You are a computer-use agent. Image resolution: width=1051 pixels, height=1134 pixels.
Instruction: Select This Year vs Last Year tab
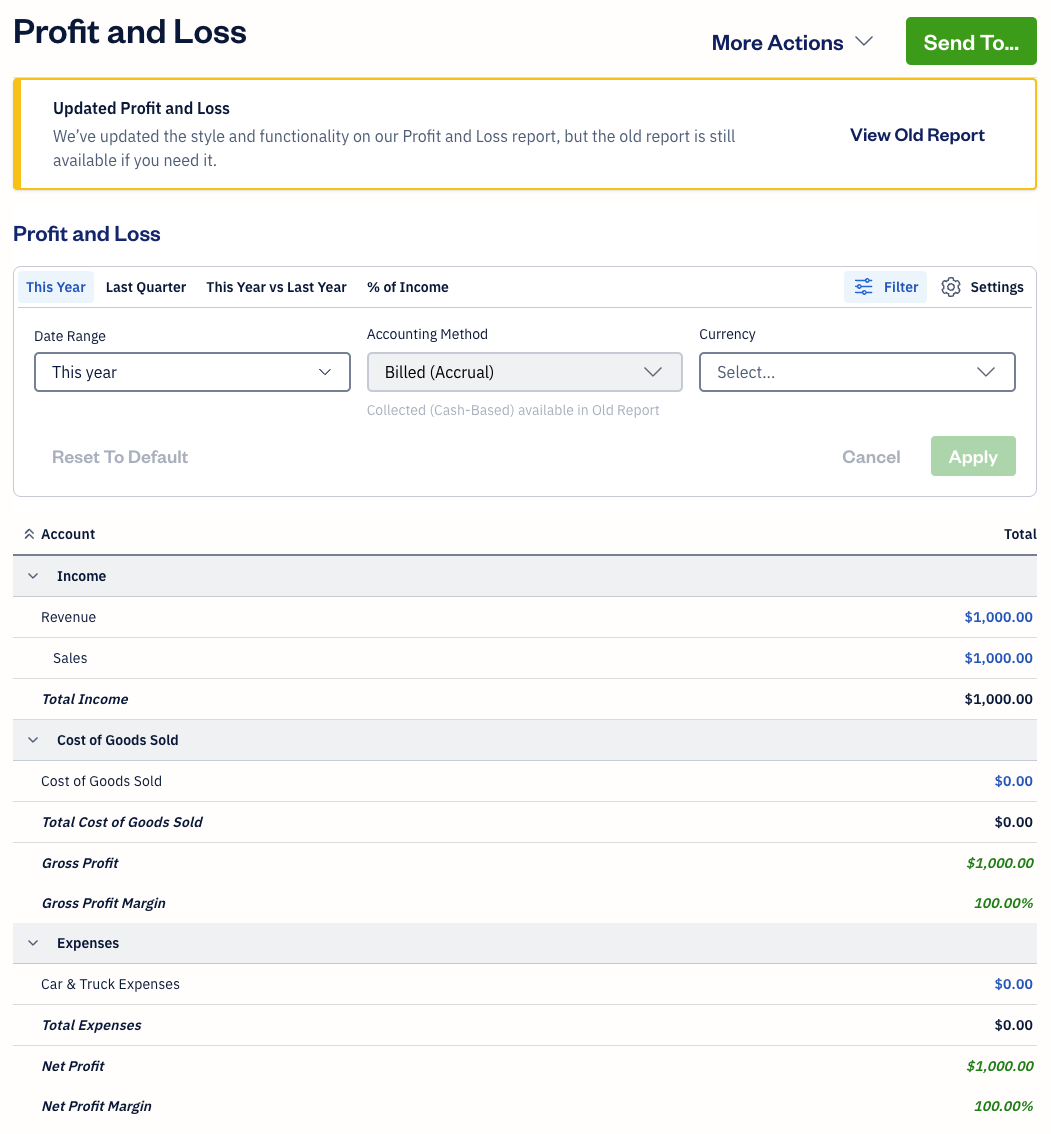click(x=276, y=287)
